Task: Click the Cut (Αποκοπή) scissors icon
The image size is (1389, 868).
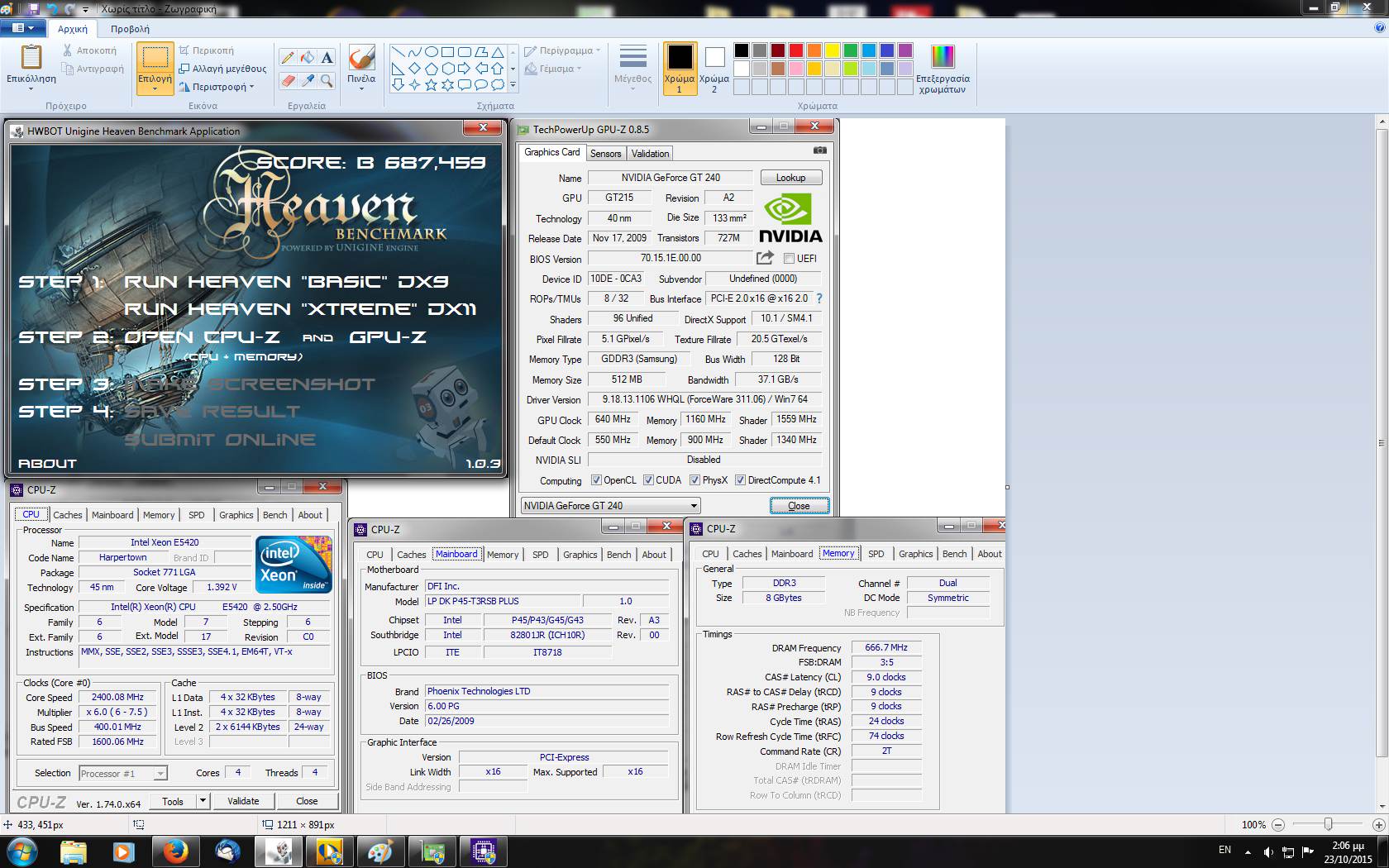Action: click(x=68, y=50)
